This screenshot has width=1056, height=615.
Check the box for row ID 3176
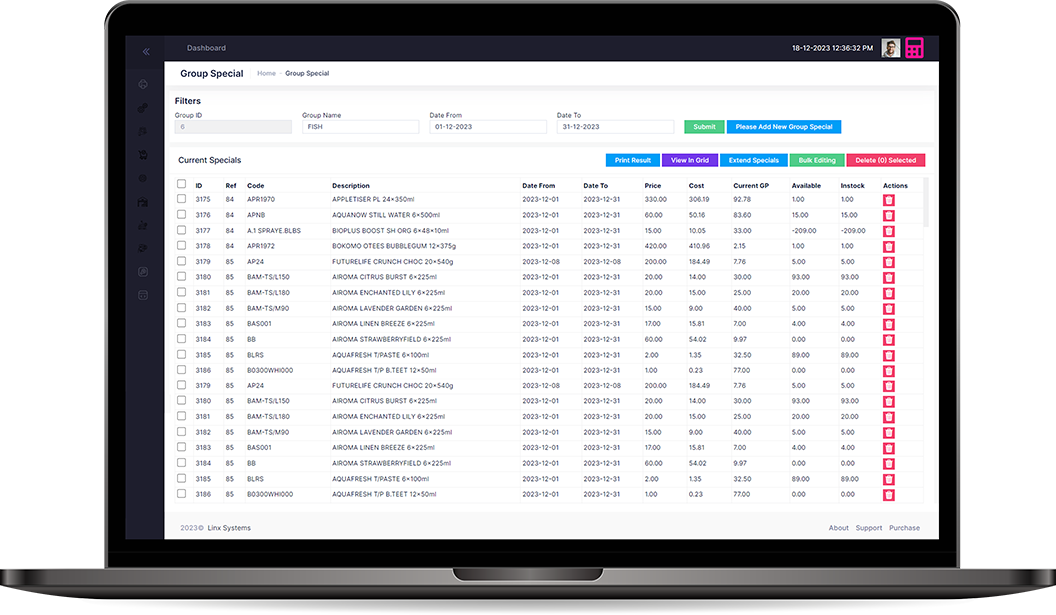click(181, 215)
